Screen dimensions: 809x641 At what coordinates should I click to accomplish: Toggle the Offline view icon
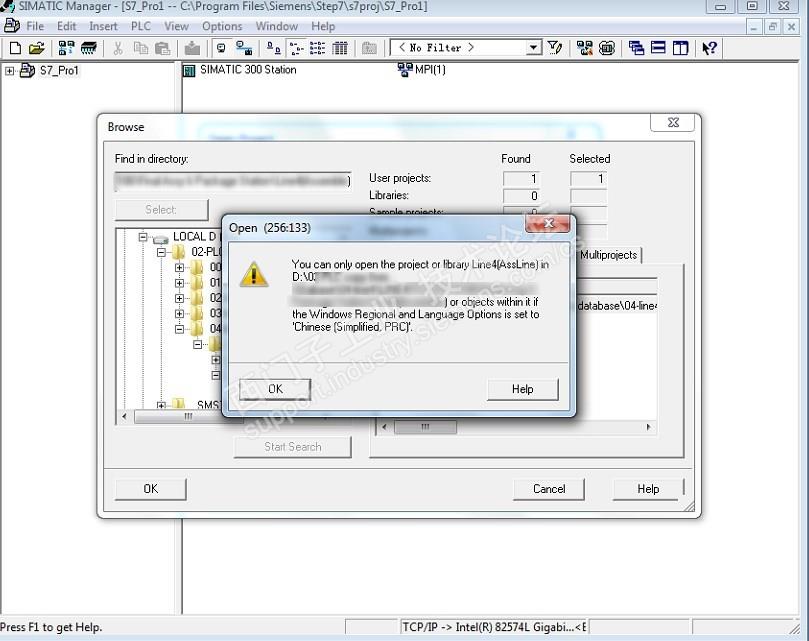tap(244, 49)
